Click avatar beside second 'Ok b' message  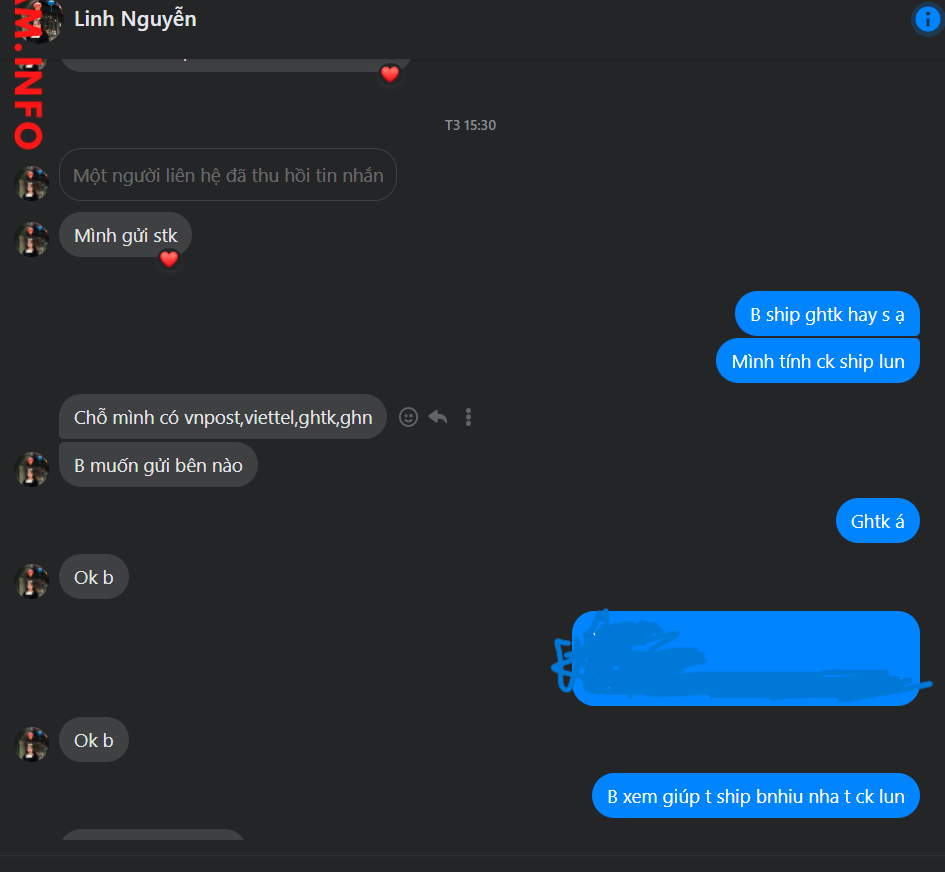click(x=31, y=744)
